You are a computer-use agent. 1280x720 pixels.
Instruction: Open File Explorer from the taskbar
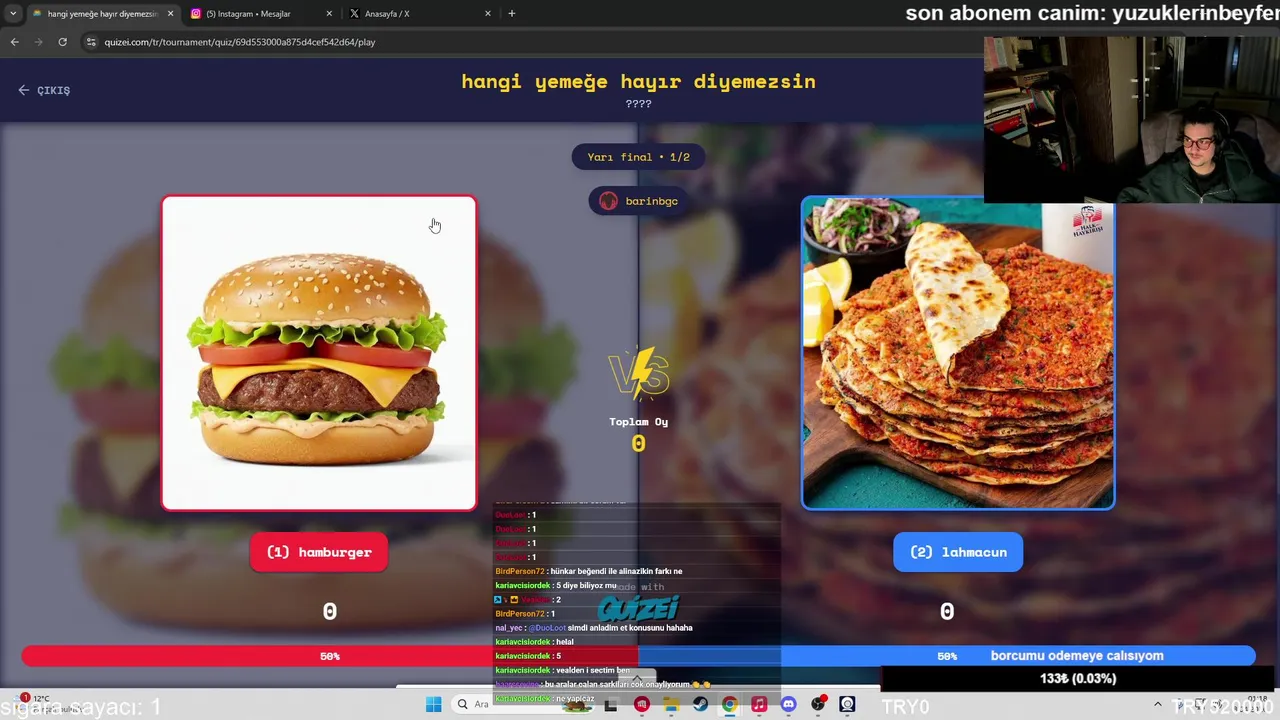(671, 705)
